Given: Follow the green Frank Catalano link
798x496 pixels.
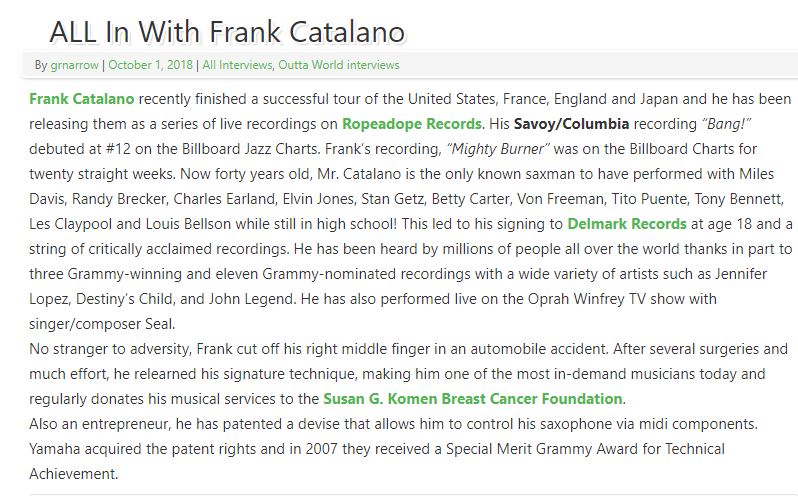Looking at the screenshot, I should tap(81, 99).
